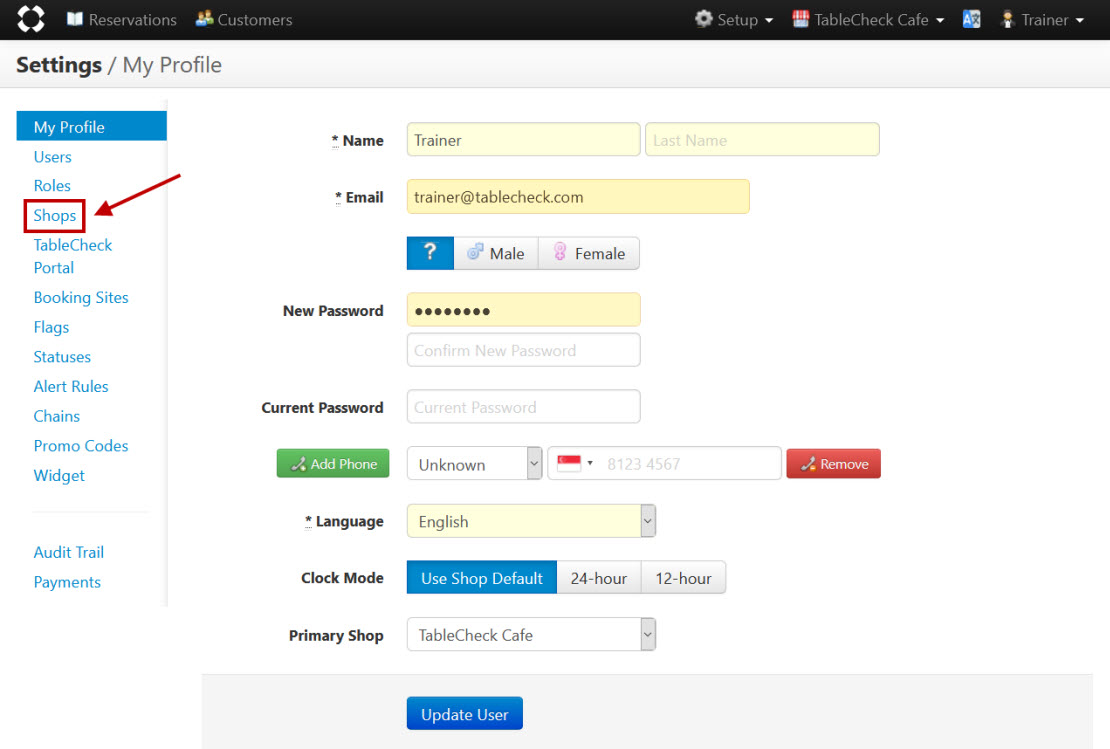Click the language translation icon
The image size is (1110, 749).
(x=971, y=19)
